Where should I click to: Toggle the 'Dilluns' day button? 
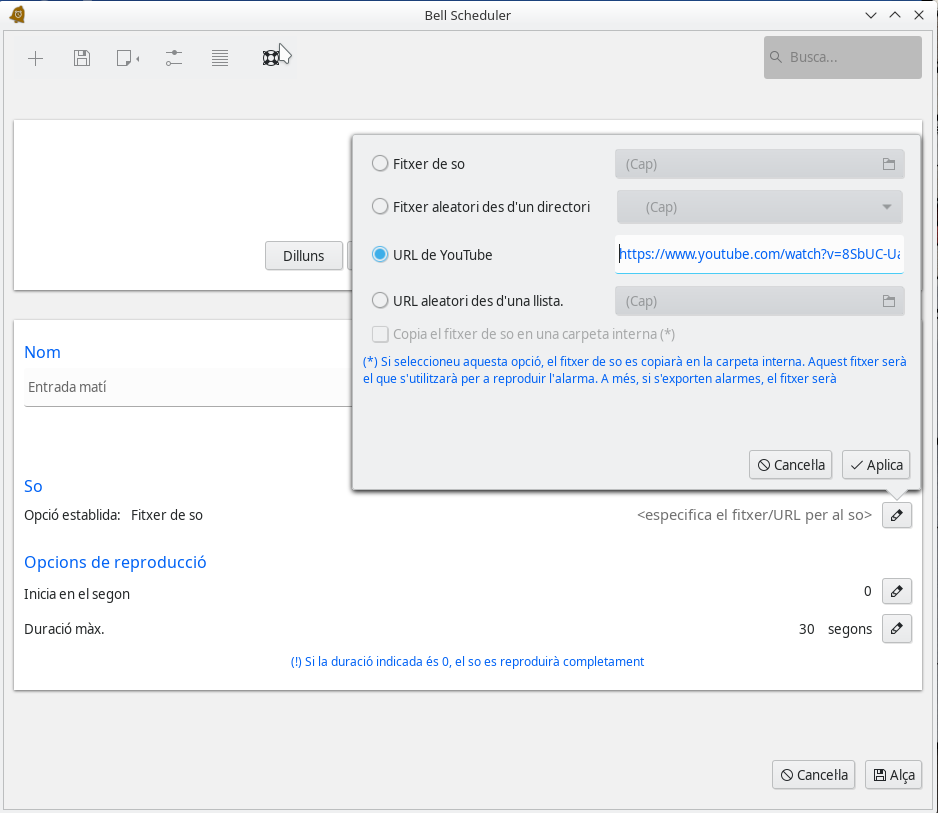[304, 256]
